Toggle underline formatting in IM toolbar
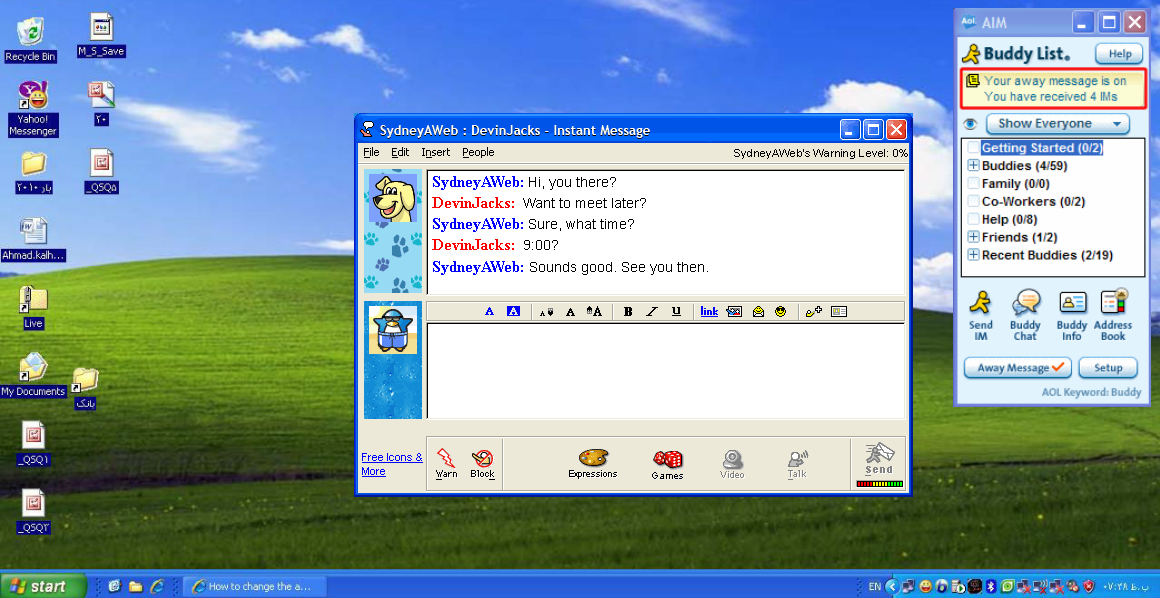Screen dimensions: 1160x598 coord(676,312)
